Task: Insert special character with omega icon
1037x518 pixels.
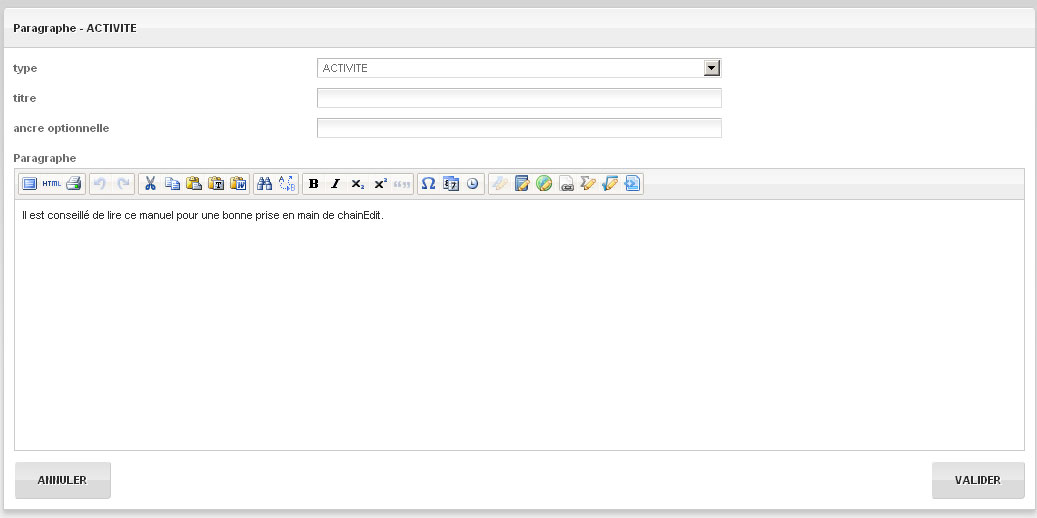Action: [x=428, y=184]
